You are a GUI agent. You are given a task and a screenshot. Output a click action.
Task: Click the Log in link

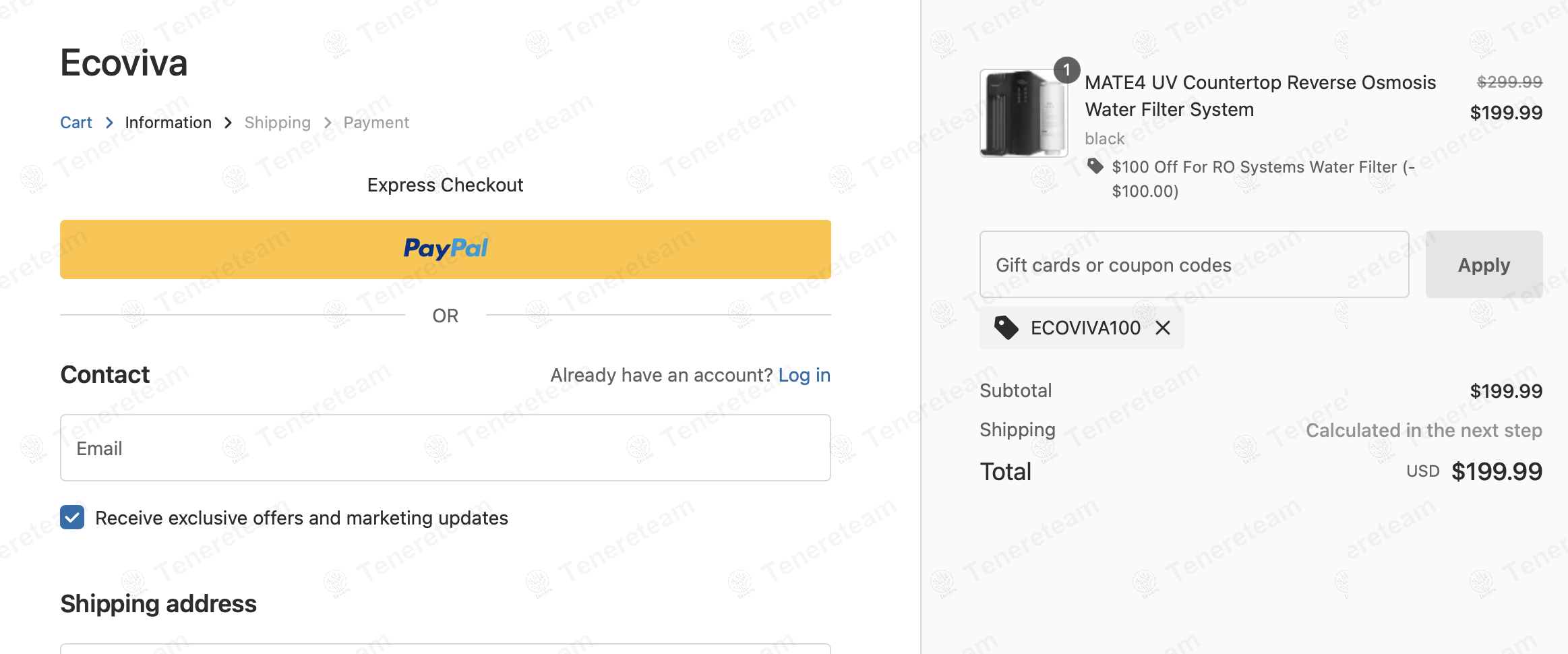[804, 375]
